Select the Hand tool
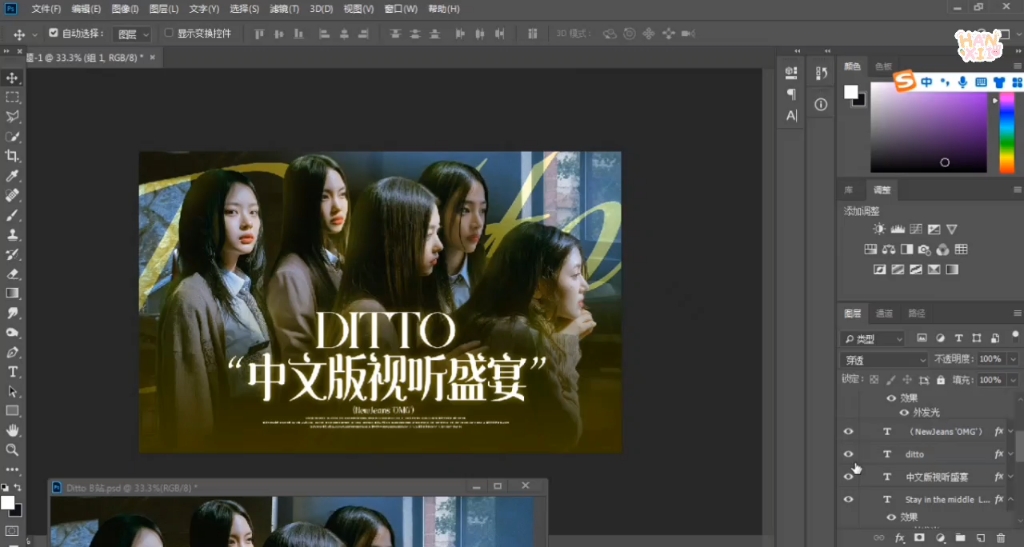1024x547 pixels. [x=12, y=430]
